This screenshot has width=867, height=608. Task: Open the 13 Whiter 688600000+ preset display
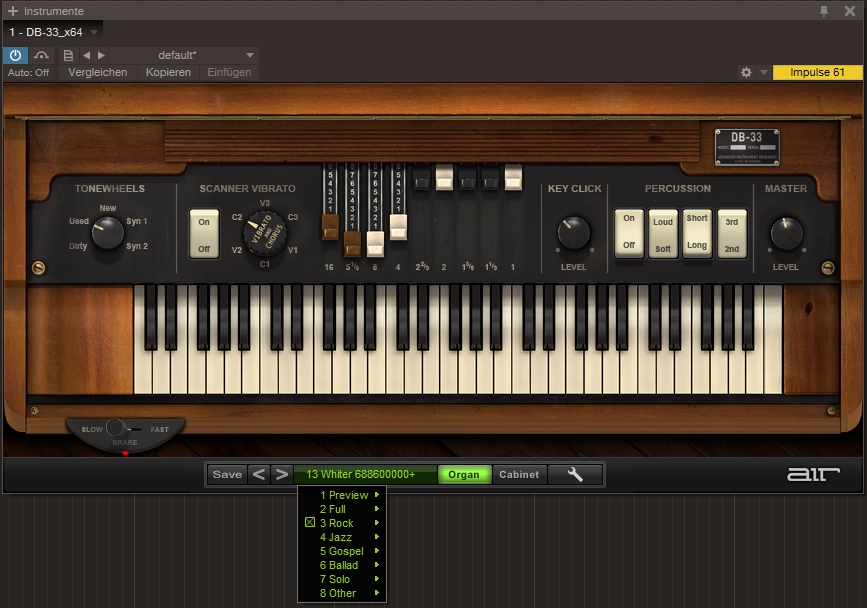[365, 474]
